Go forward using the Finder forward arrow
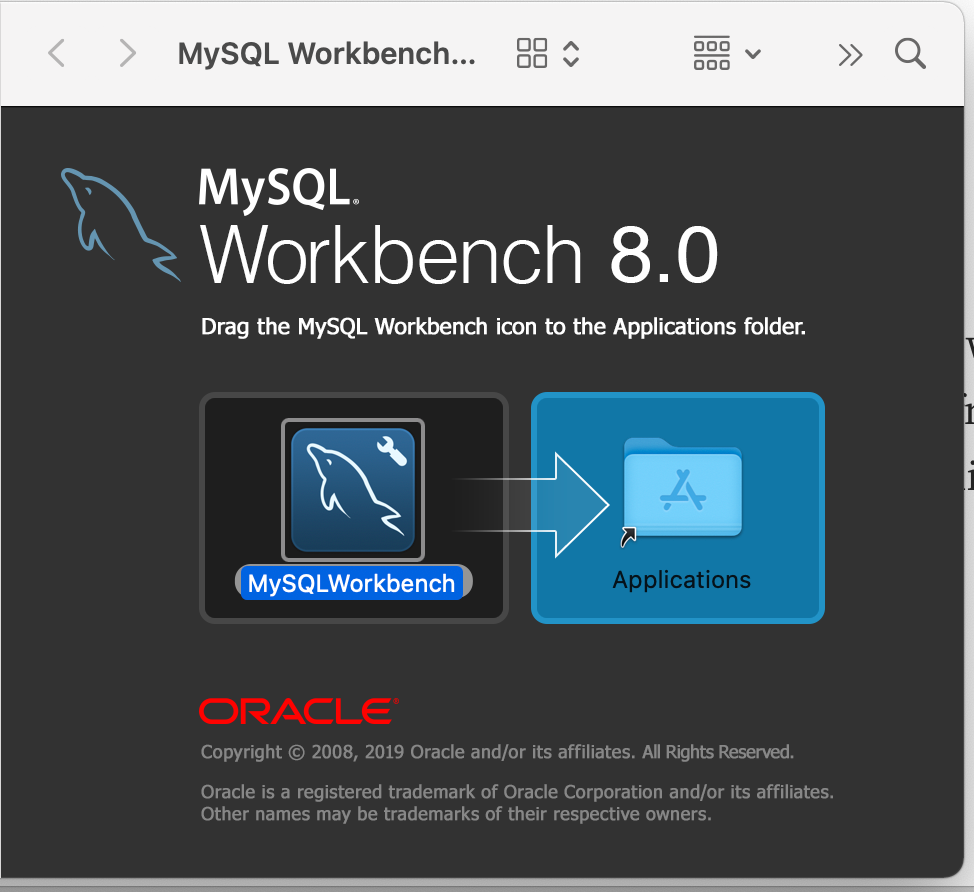This screenshot has width=974, height=892. 127,53
